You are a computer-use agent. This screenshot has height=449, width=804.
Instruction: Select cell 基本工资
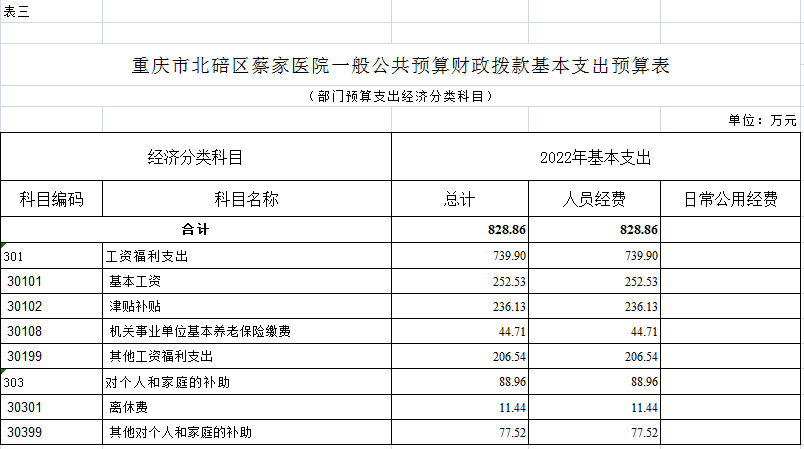point(247,281)
